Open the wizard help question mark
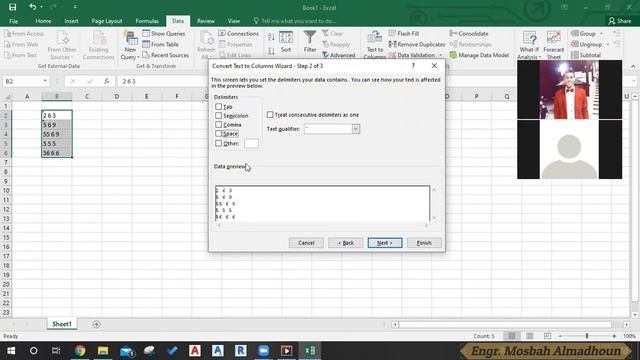 (x=413, y=65)
